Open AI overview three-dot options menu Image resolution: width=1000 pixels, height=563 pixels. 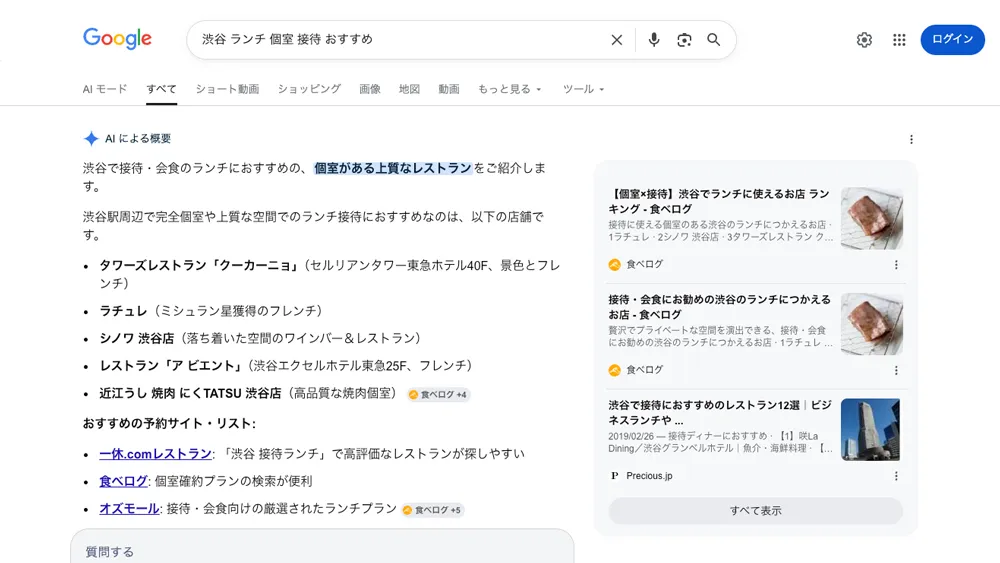coord(911,139)
